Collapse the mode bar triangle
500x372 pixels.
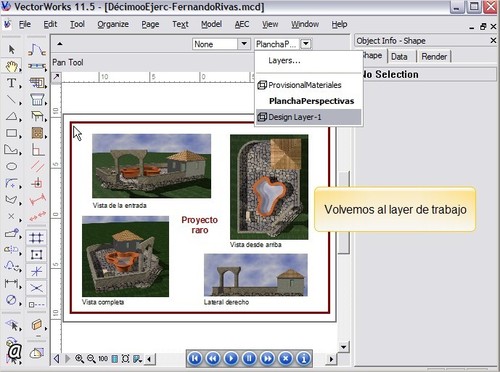pos(60,44)
